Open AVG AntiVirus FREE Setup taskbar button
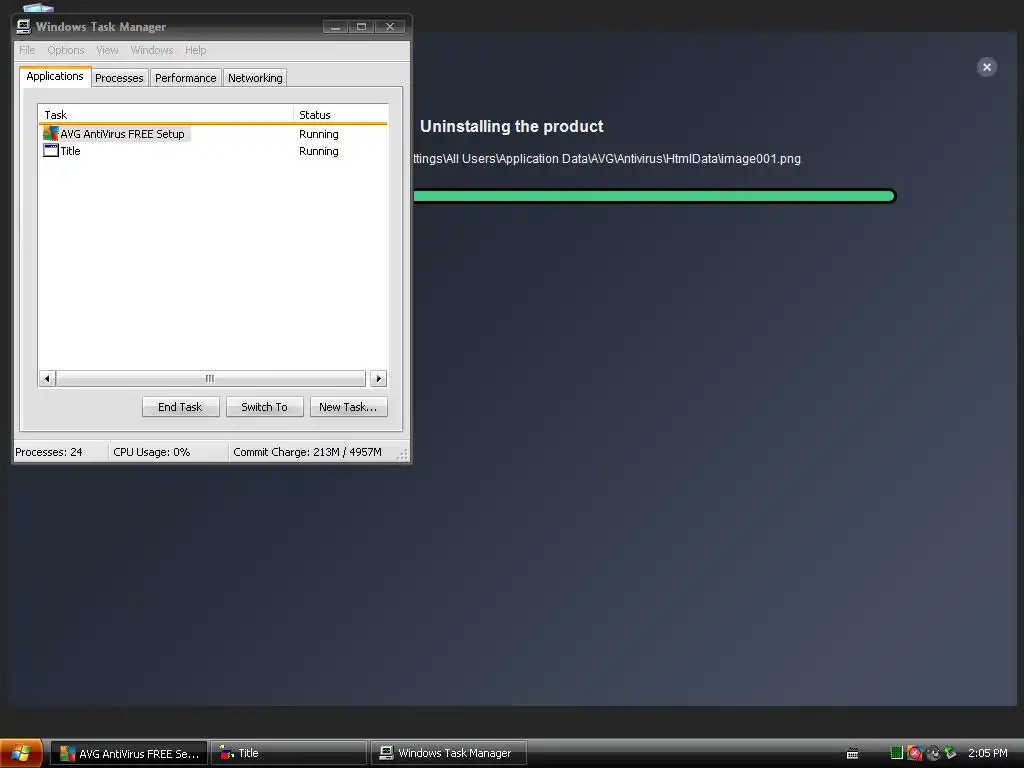 (x=129, y=754)
